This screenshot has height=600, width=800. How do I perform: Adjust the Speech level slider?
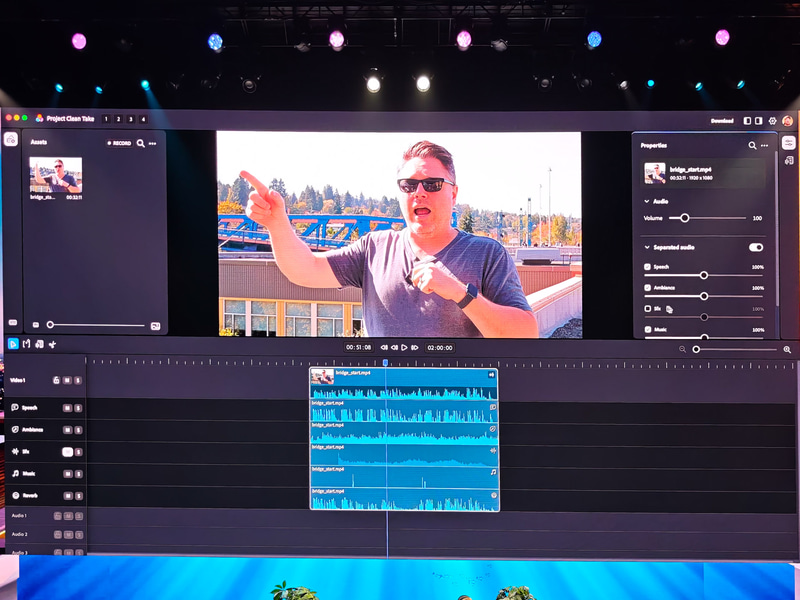[x=704, y=275]
